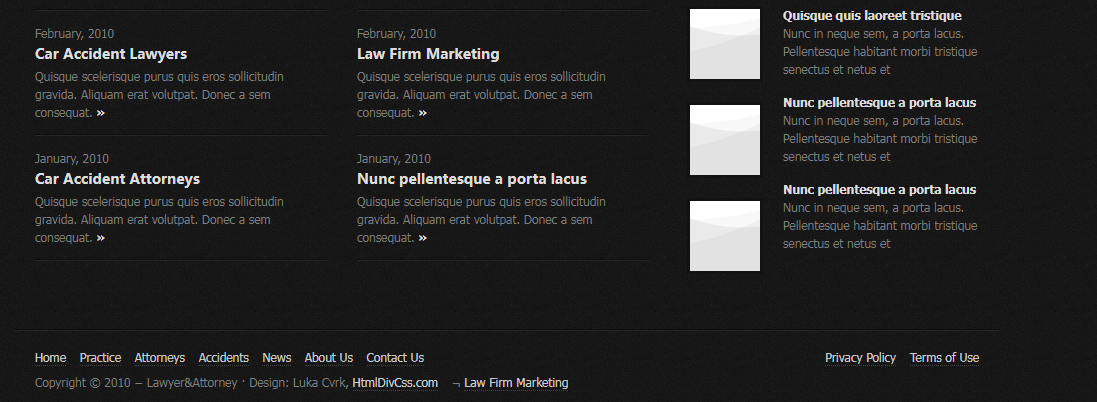The width and height of the screenshot is (1097, 402).
Task: Open the bottom sidebar thumbnail image
Action: click(725, 236)
